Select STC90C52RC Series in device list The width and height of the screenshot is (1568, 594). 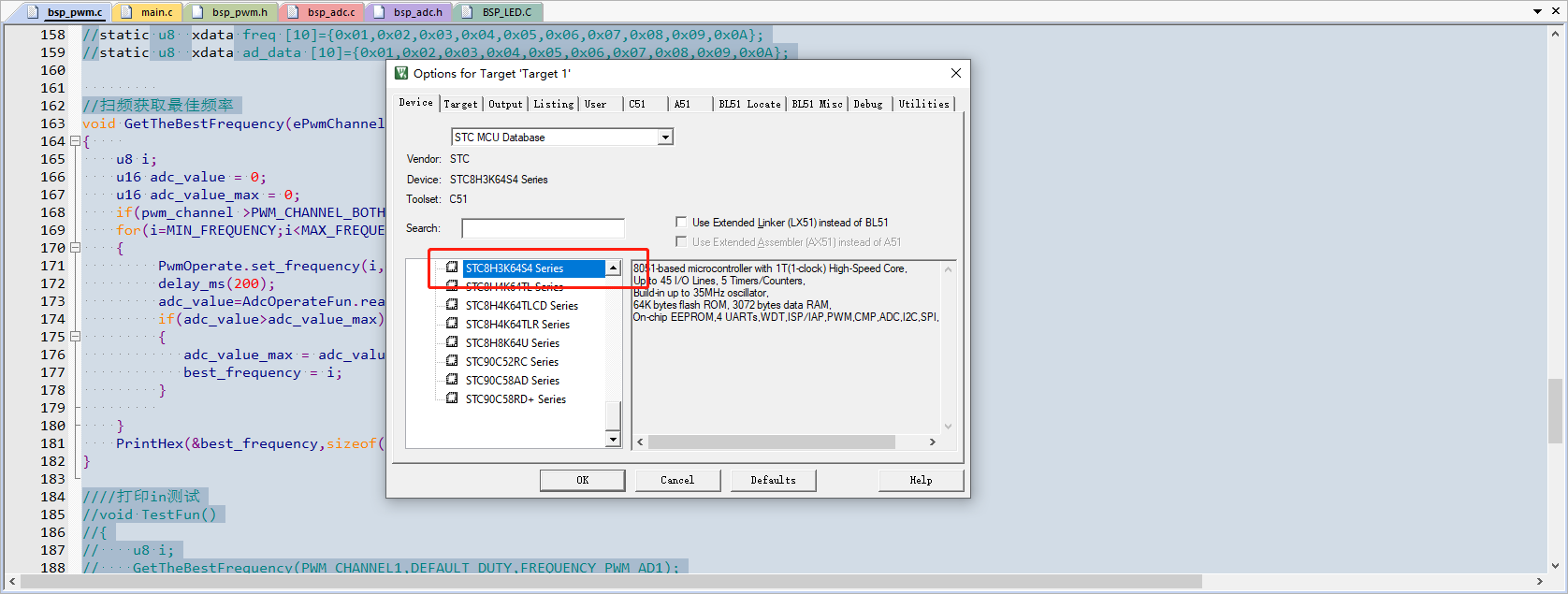(512, 362)
